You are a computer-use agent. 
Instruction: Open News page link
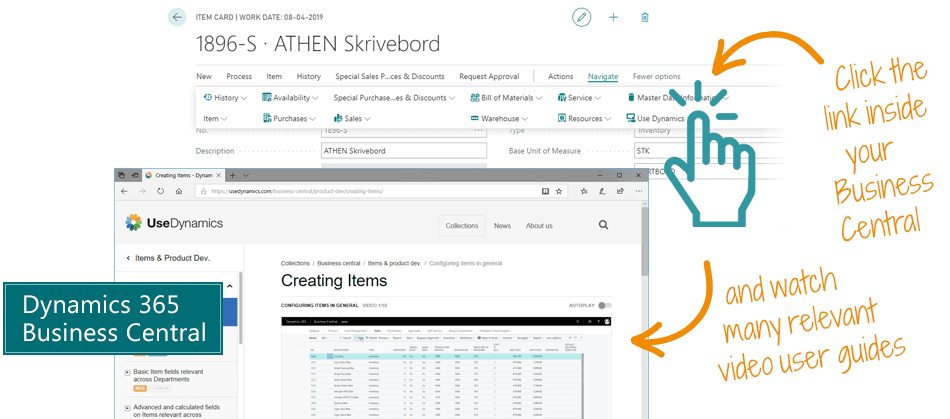pyautogui.click(x=502, y=225)
